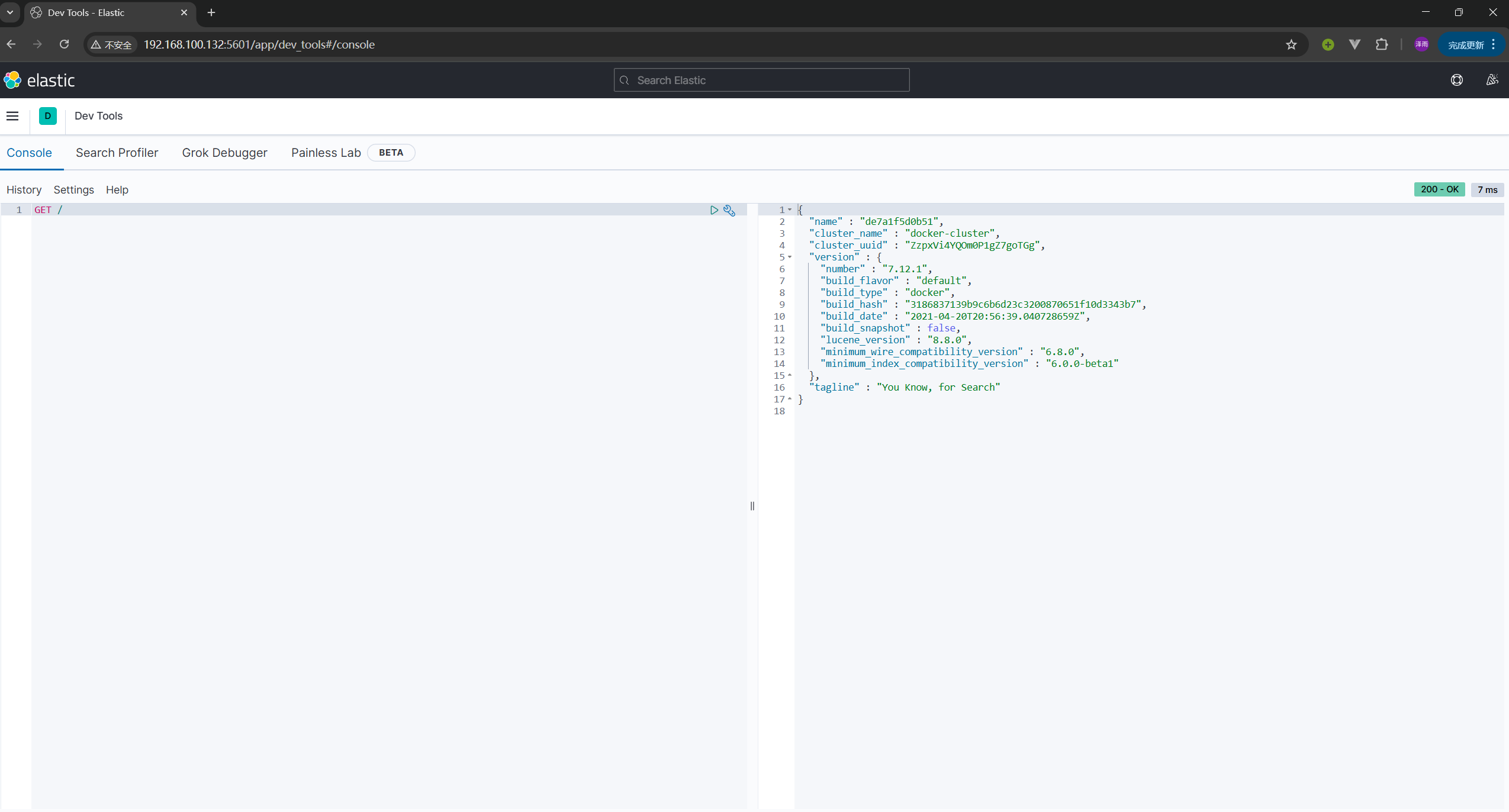Switch to the Search Profiler tab

(x=117, y=153)
